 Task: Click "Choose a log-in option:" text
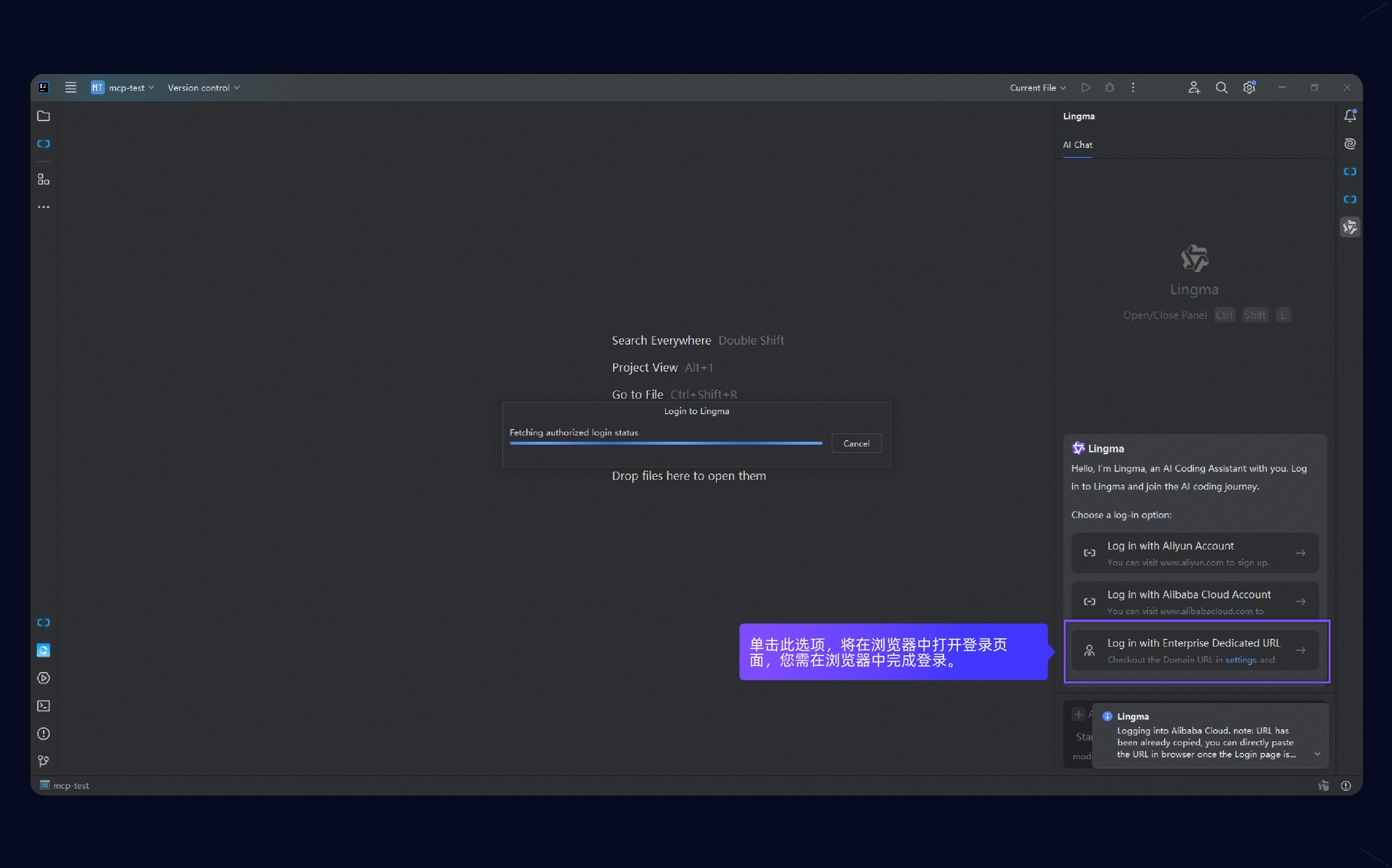pyautogui.click(x=1121, y=515)
